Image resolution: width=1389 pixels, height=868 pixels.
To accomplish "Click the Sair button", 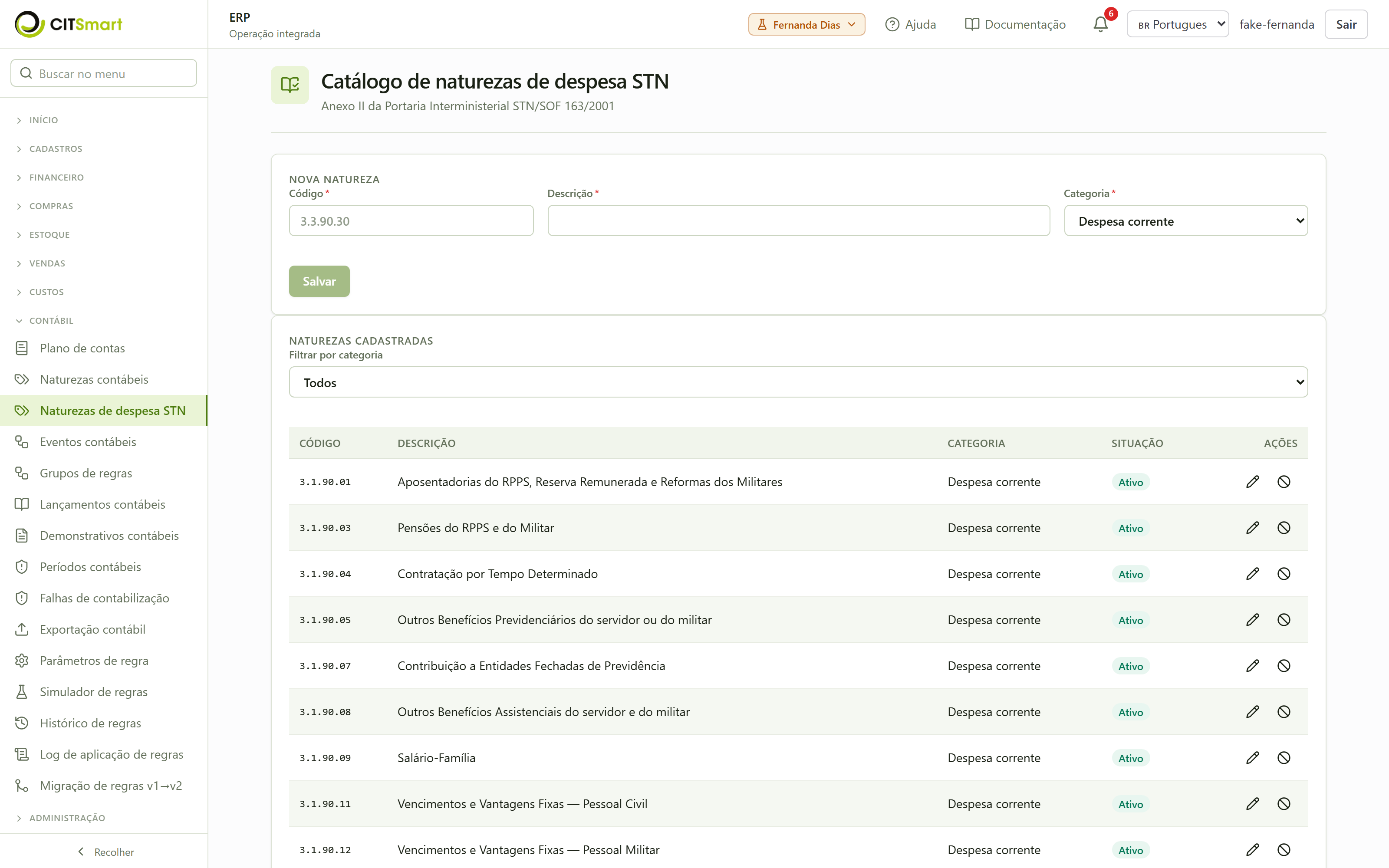I will point(1346,24).
